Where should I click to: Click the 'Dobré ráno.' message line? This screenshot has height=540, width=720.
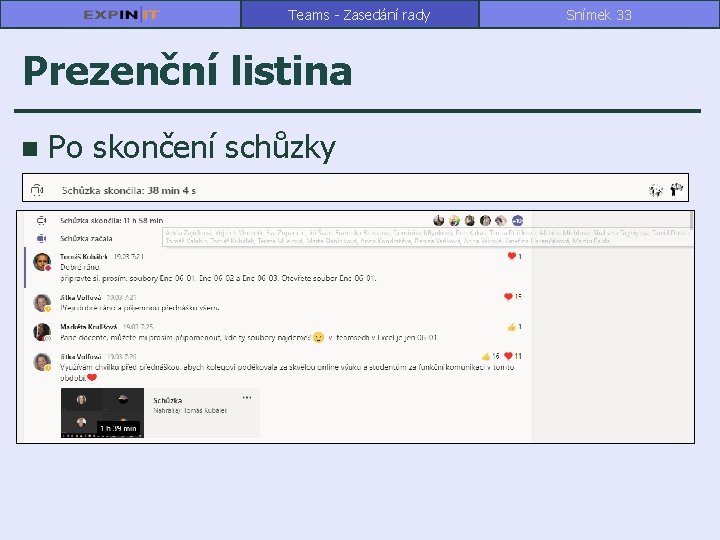click(80, 267)
